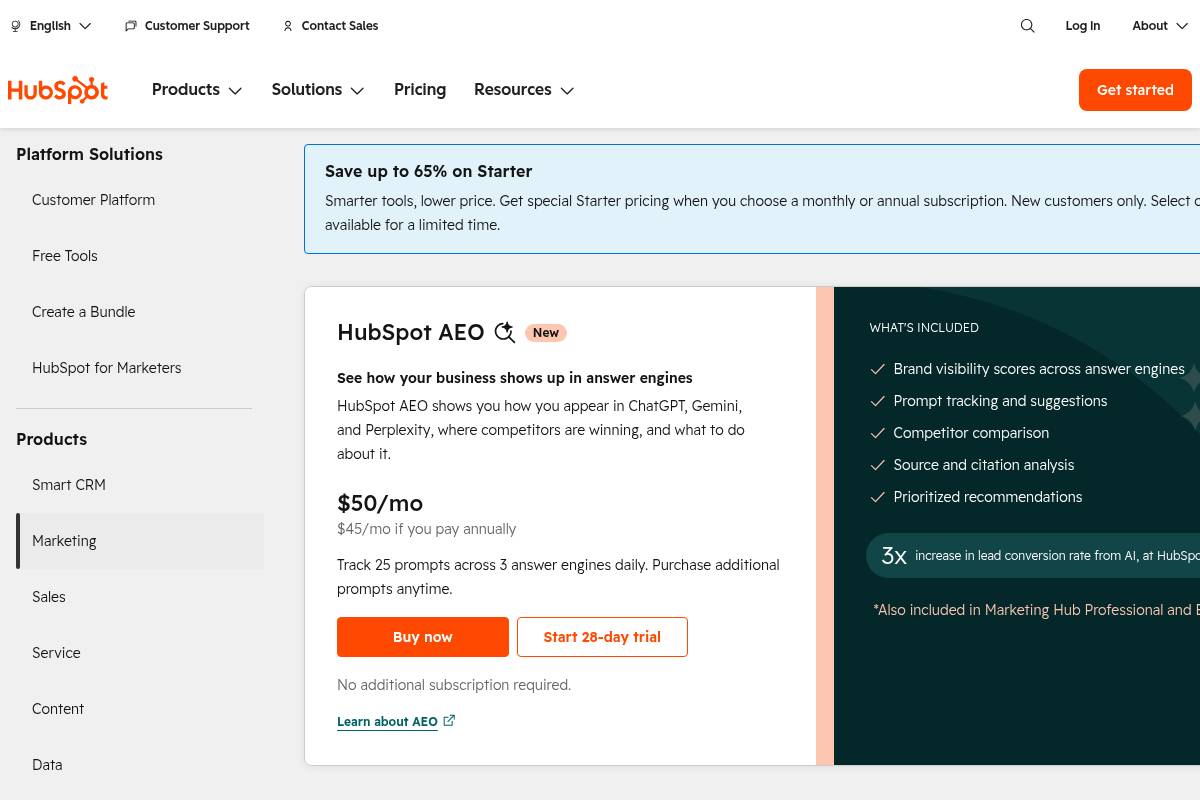Click 'No additional subscription required.' text
The width and height of the screenshot is (1200, 800).
point(454,685)
